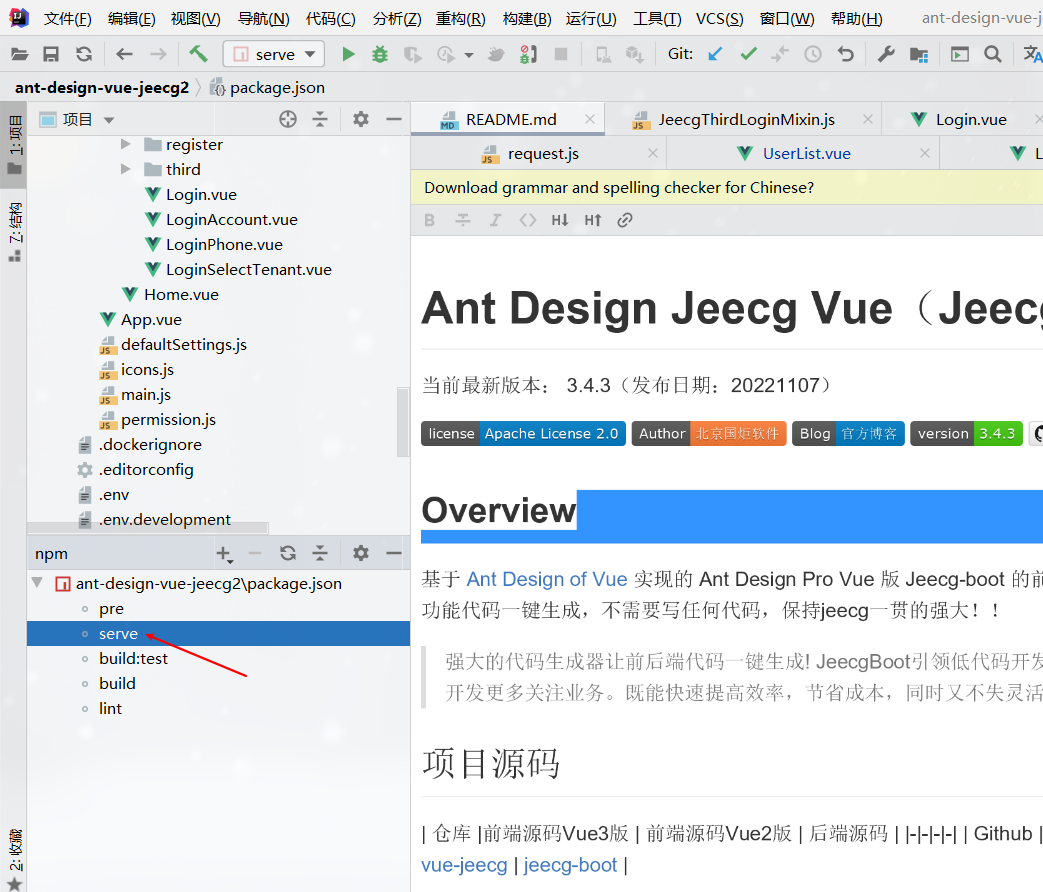
Task: Reload npm scripts
Action: (288, 553)
